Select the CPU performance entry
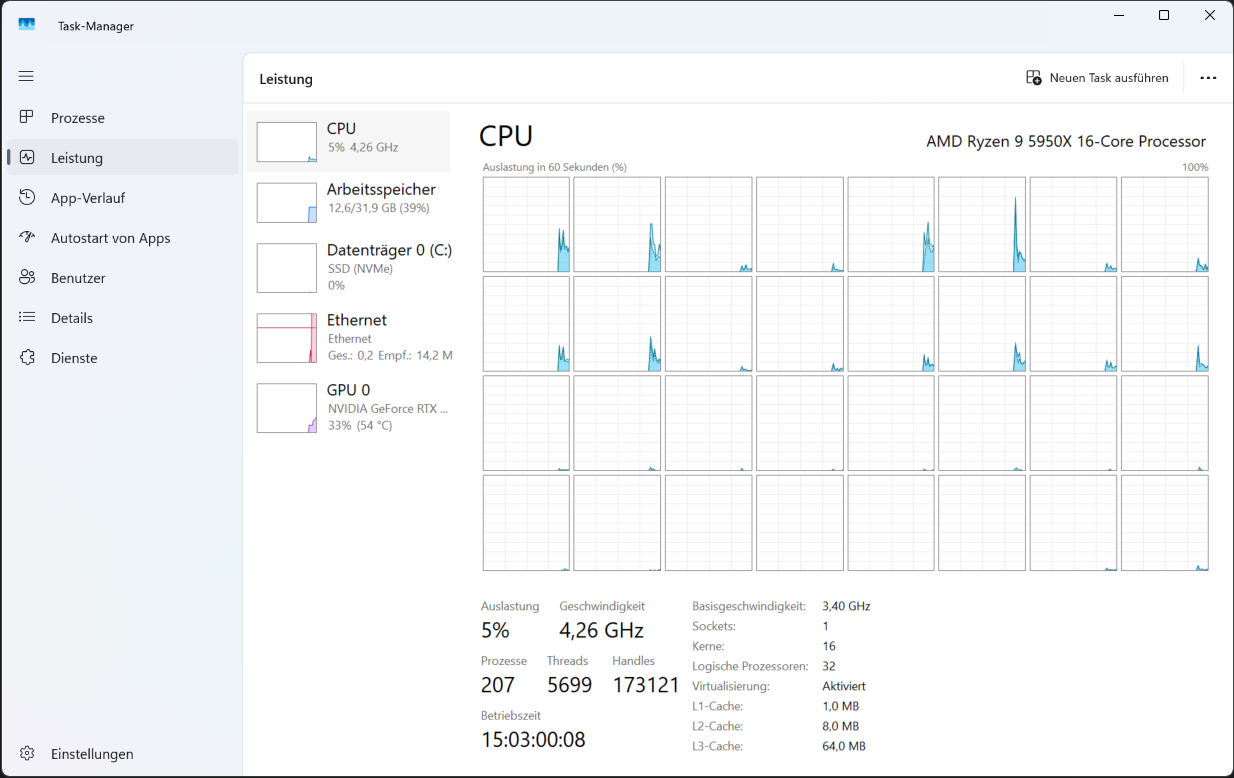The image size is (1234, 778). (348, 141)
